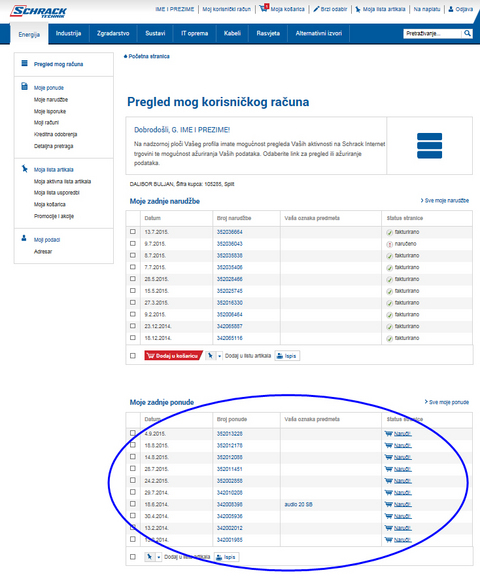480x581 pixels.
Task: Select checkbox for offer 342005936
Action: tap(133, 515)
